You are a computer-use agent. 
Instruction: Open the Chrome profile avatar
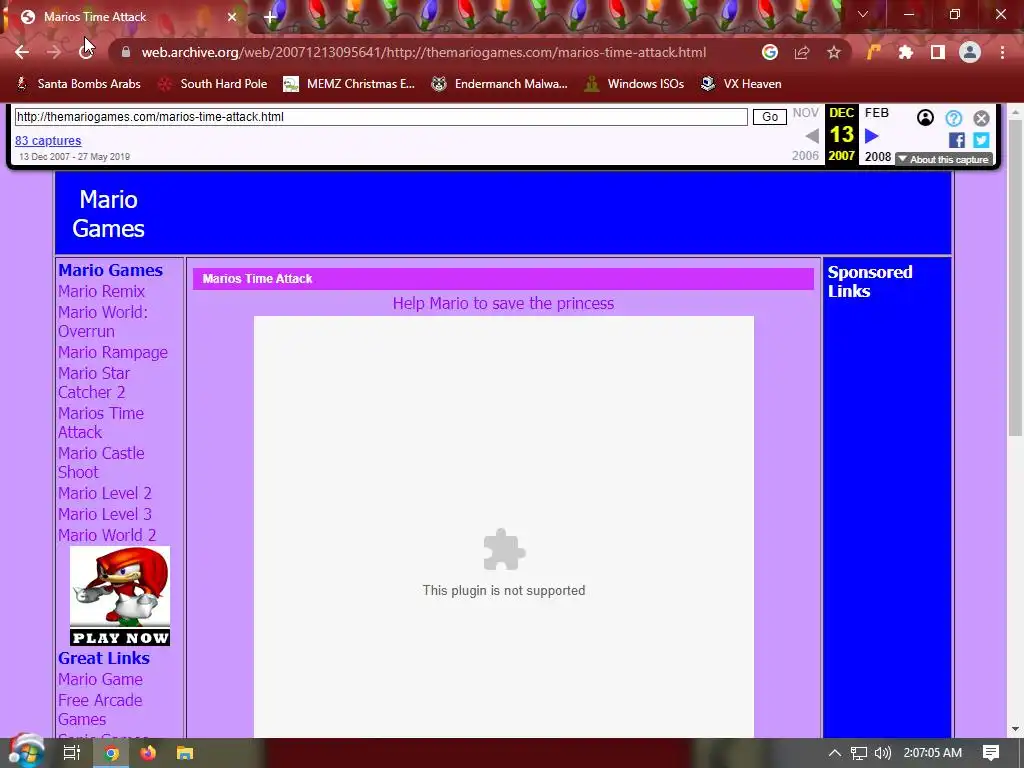tap(970, 52)
